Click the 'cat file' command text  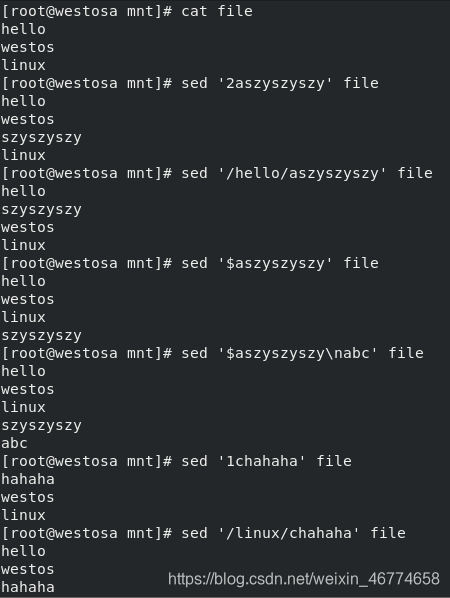coord(217,11)
